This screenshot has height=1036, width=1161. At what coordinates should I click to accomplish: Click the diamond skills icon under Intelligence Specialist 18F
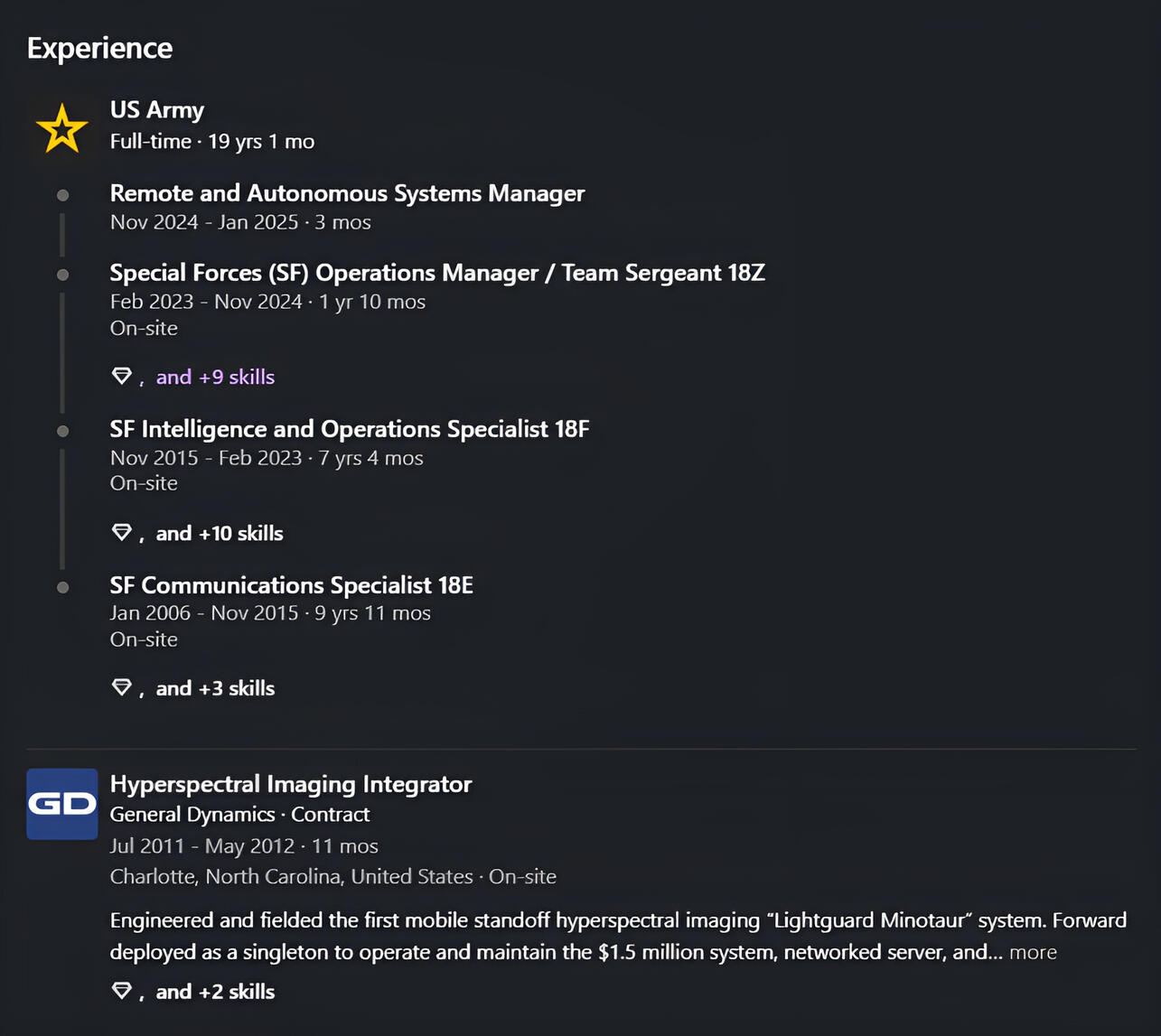click(x=122, y=532)
